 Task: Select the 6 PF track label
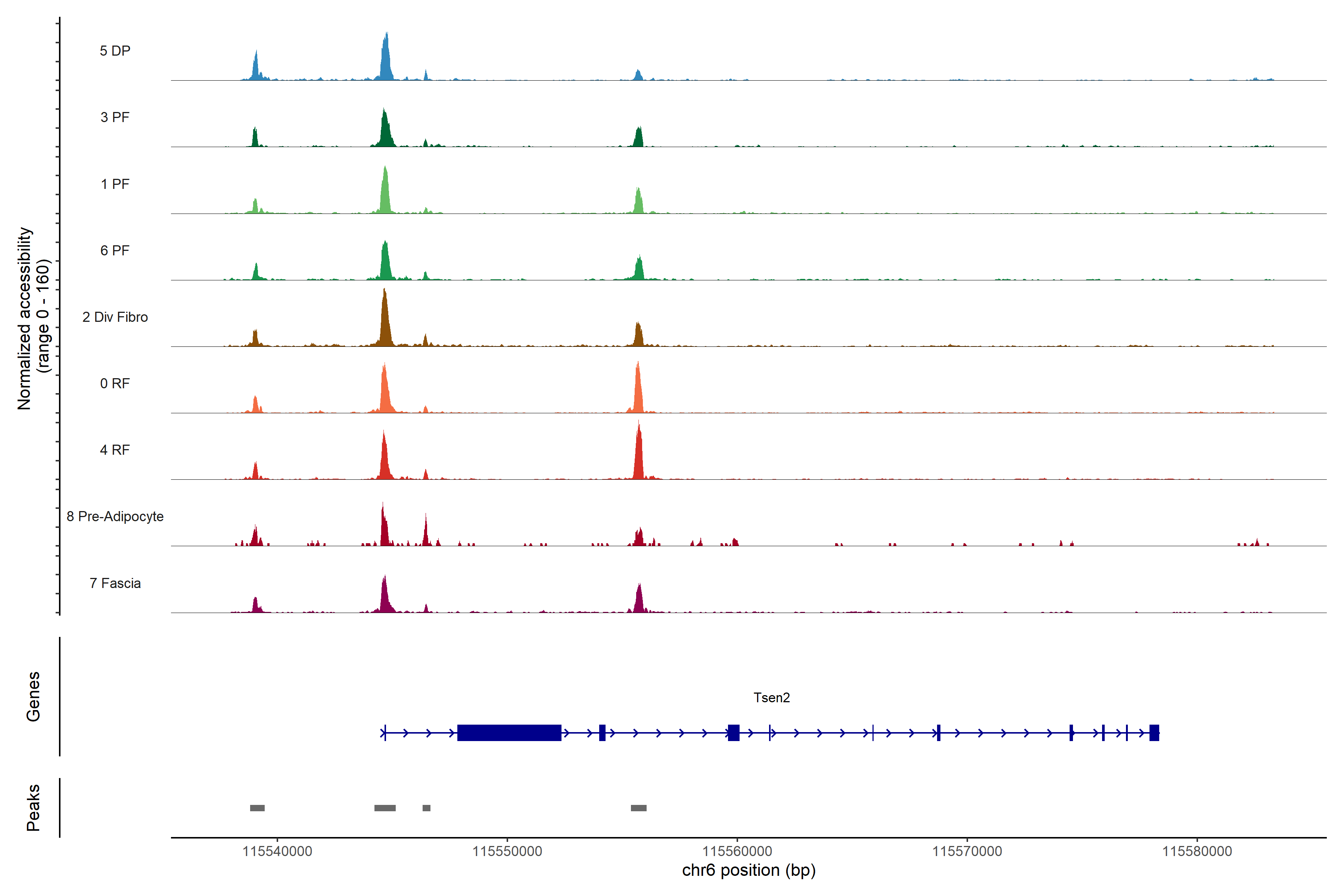click(115, 250)
